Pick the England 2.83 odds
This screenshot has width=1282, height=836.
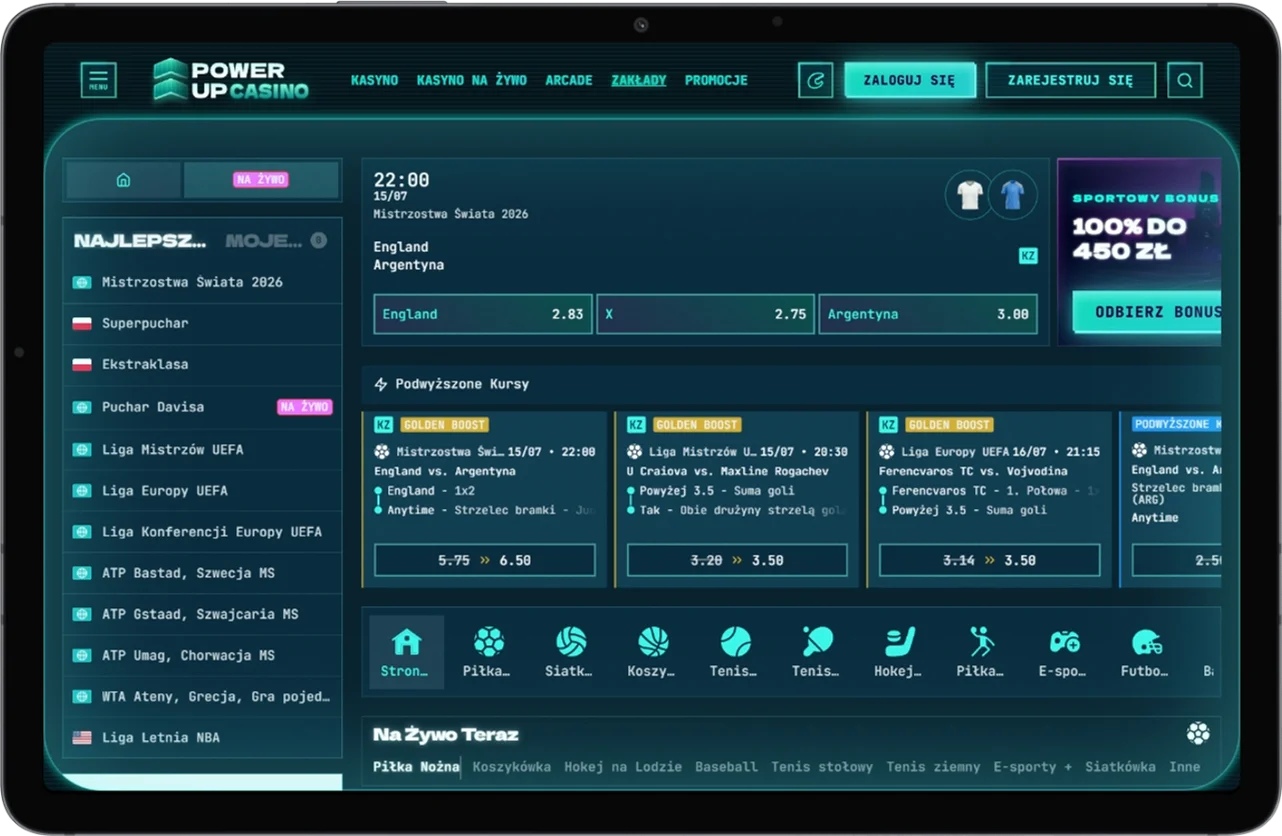click(x=483, y=314)
